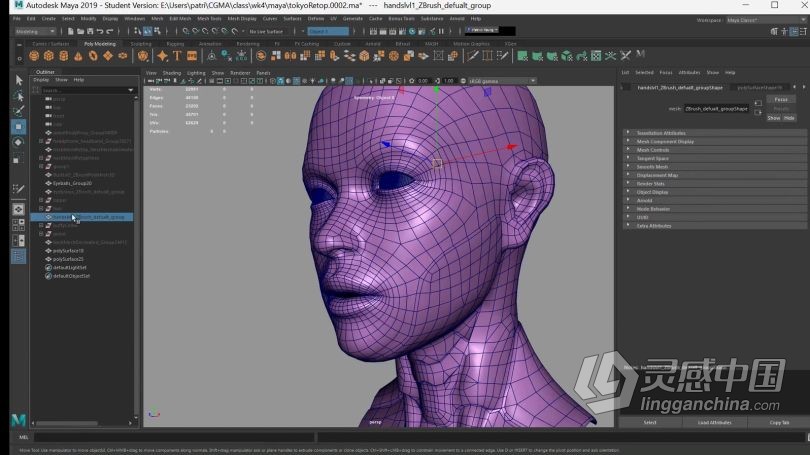Choose the highlighted Move tool in toolbox
810x455 pixels.
tap(19, 127)
